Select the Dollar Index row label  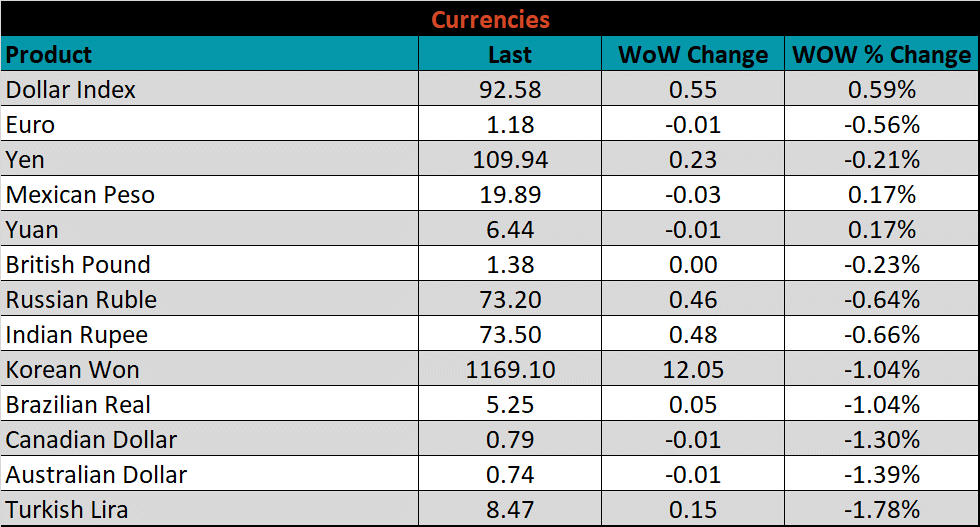click(x=71, y=90)
